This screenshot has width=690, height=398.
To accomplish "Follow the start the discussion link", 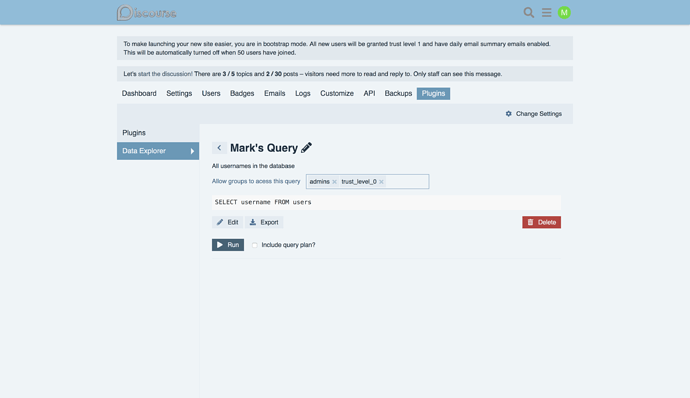I will point(165,74).
